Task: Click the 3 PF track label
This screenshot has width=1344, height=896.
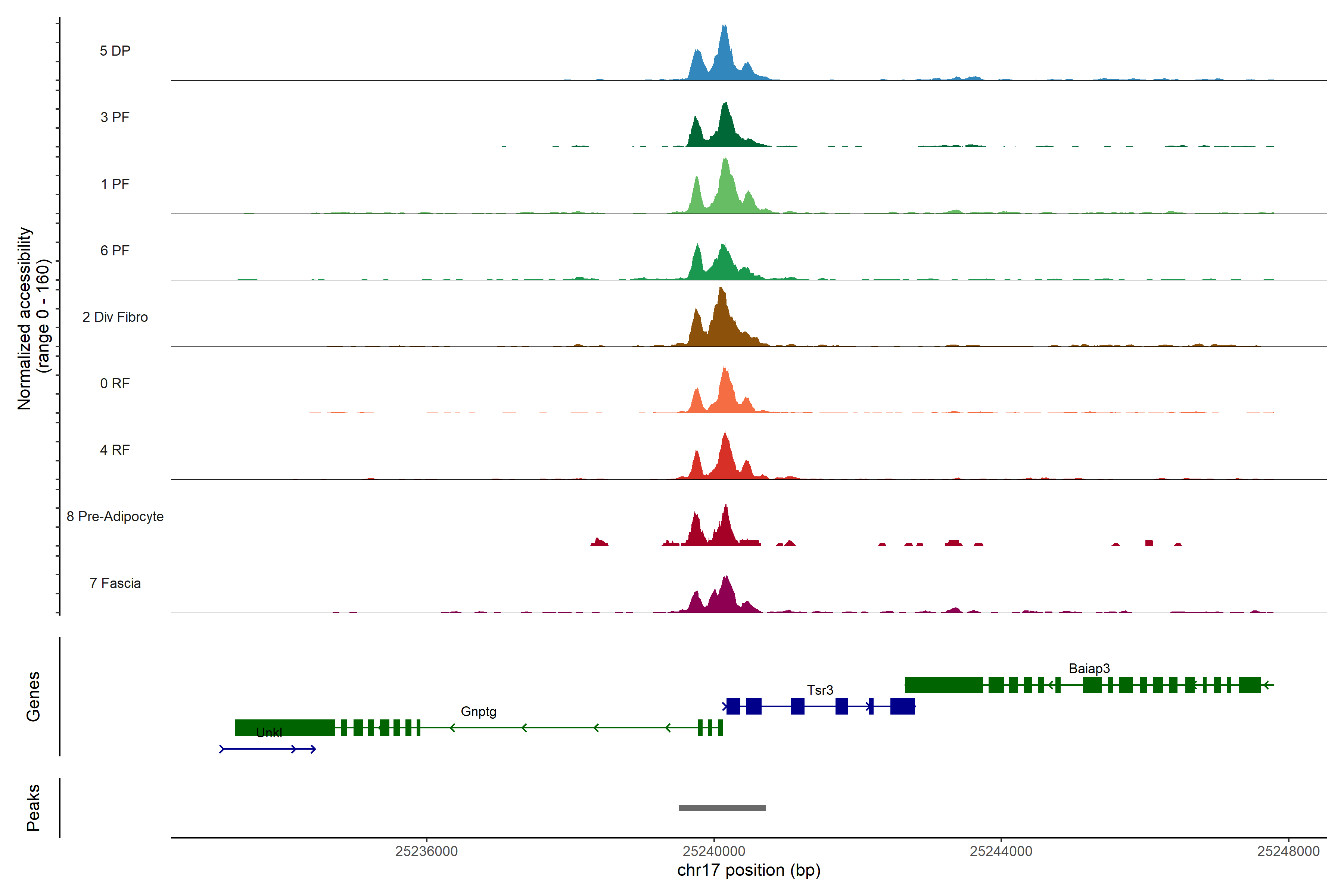Action: point(115,117)
